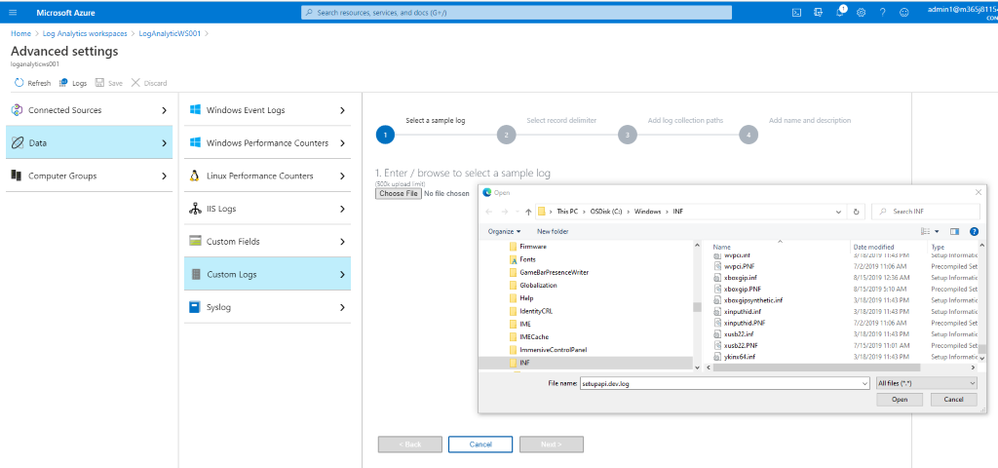998x468 pixels.
Task: Open Logs from the toolbar
Action: (73, 83)
